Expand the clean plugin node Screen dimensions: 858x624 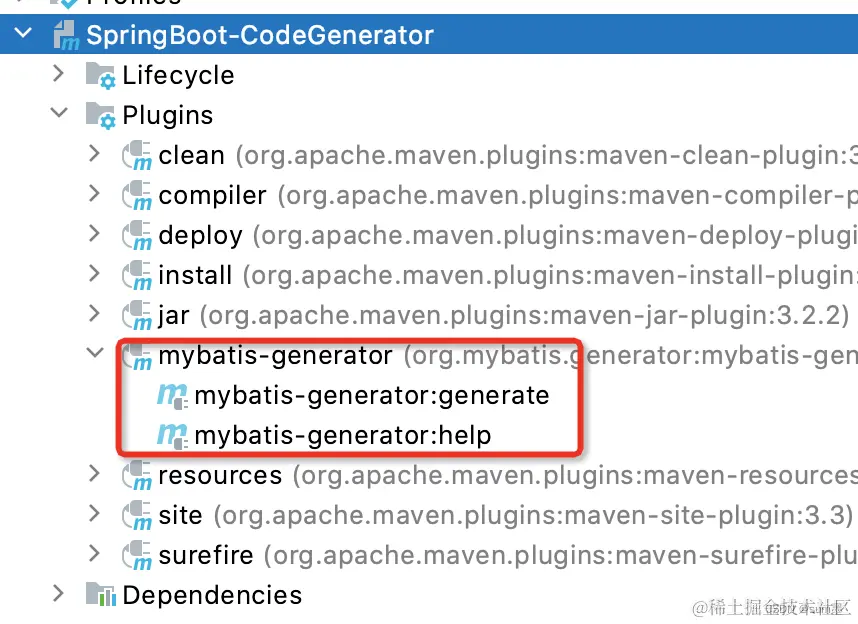94,155
